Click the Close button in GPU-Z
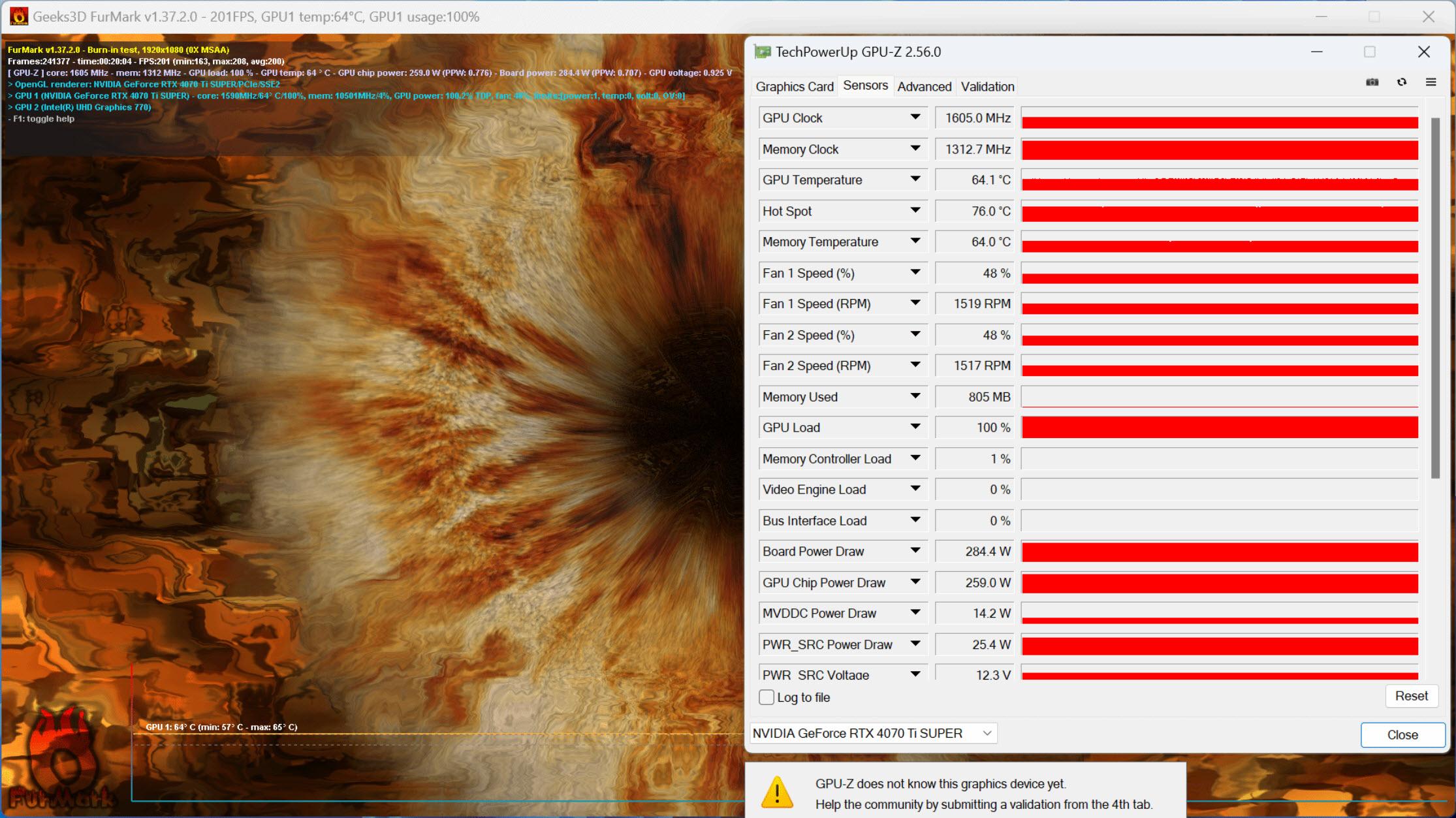1456x818 pixels. point(1400,733)
